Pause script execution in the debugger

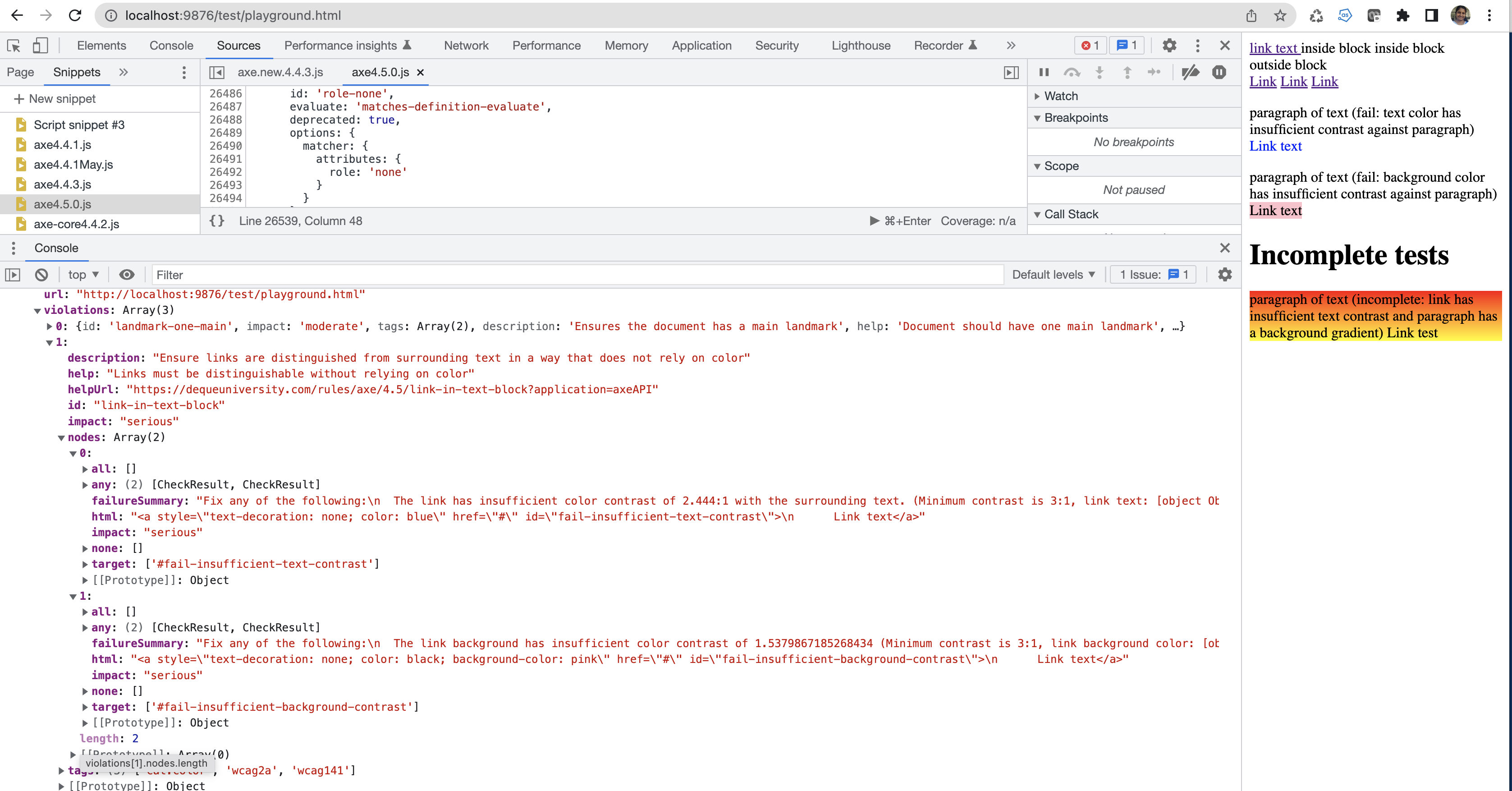pyautogui.click(x=1043, y=72)
